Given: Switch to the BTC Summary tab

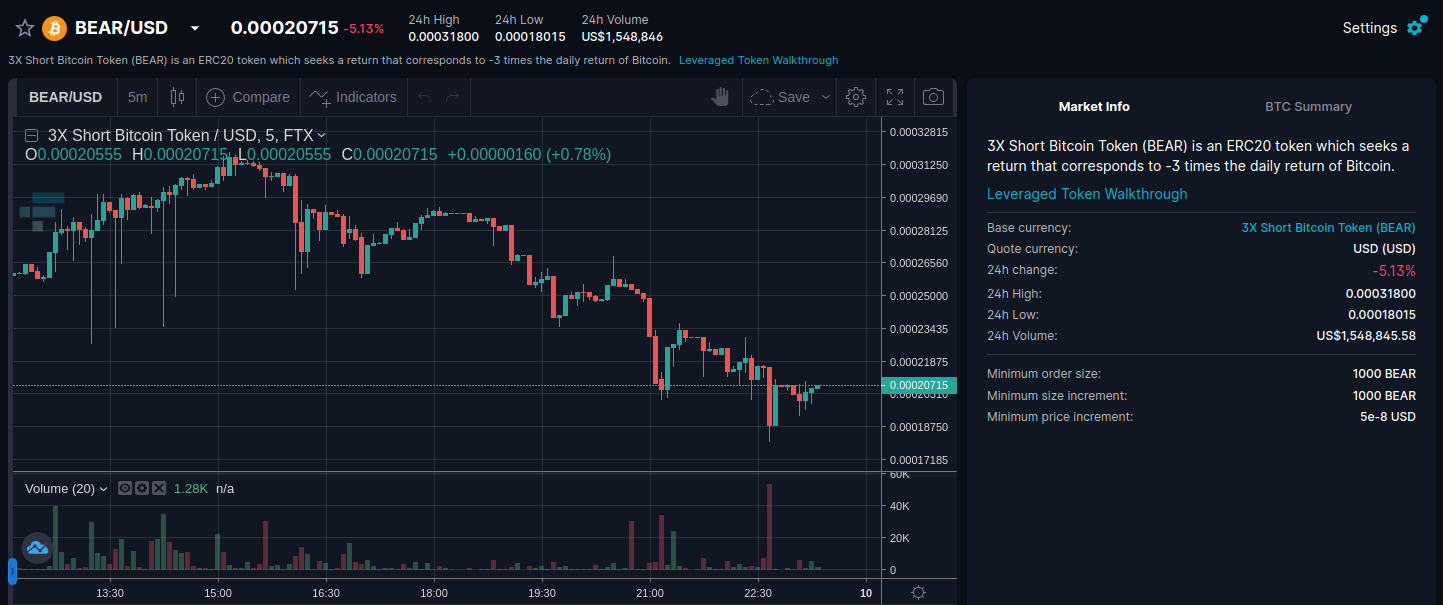Looking at the screenshot, I should tap(1308, 107).
